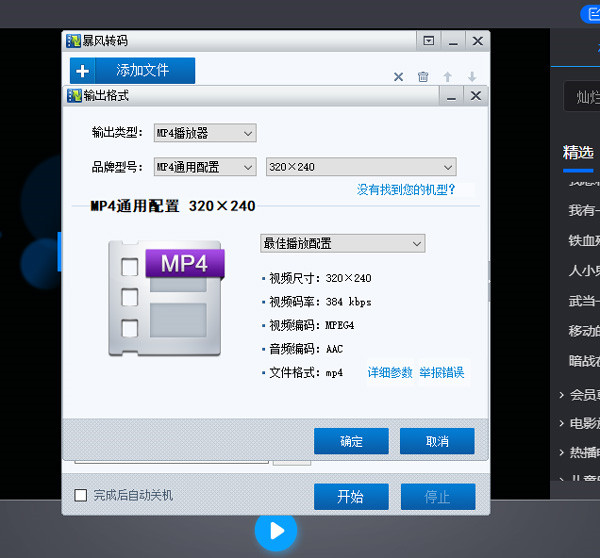Click the 取消 button

pos(437,441)
